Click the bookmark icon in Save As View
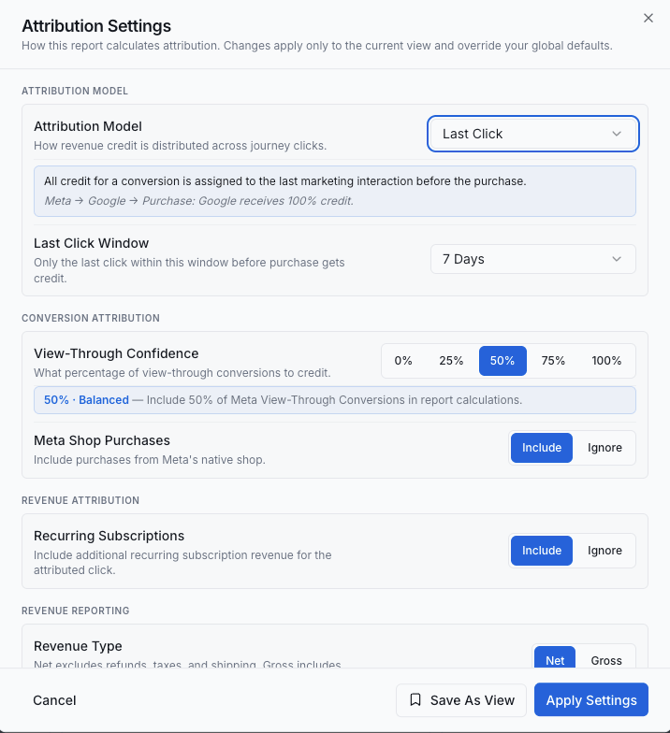Screen dimensions: 670x733 pyautogui.click(x=415, y=700)
